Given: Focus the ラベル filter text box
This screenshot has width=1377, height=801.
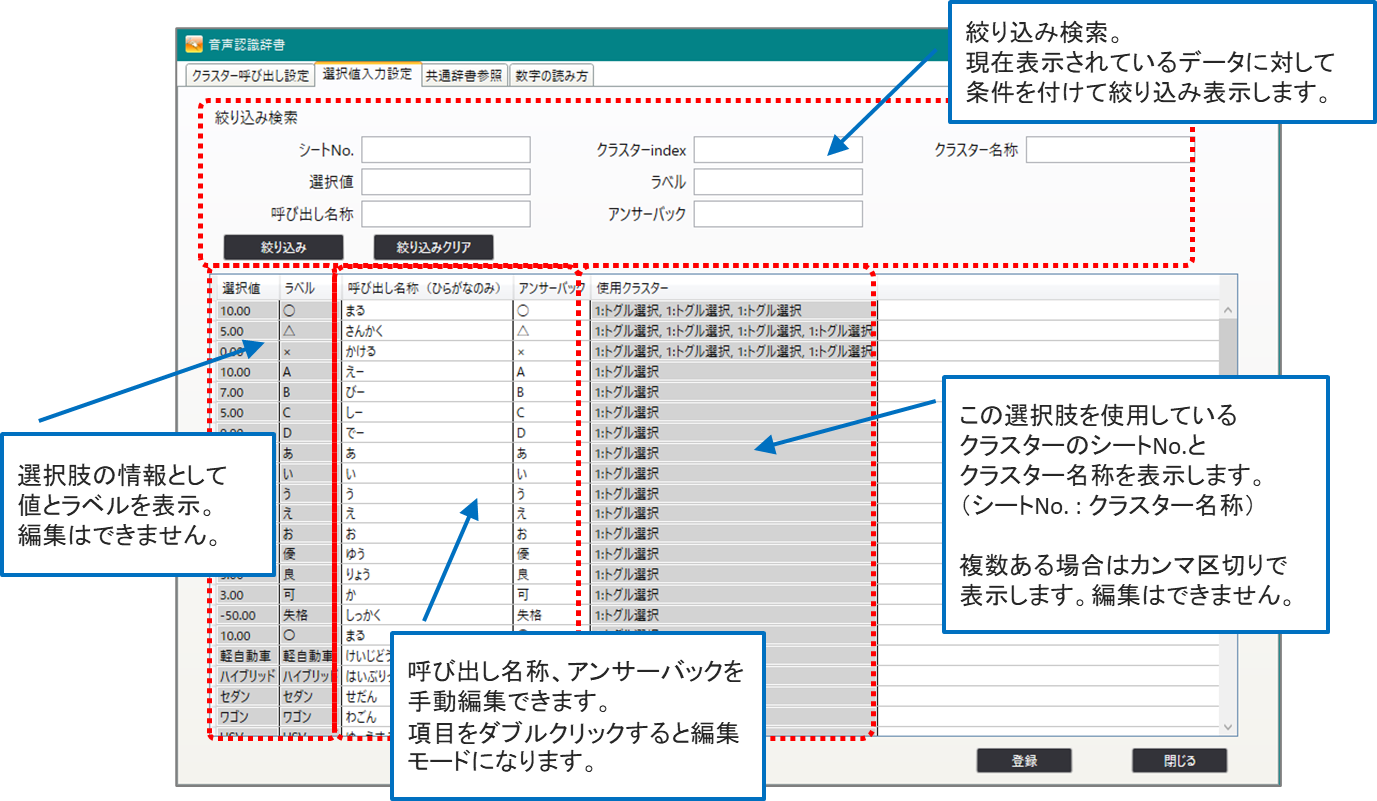Looking at the screenshot, I should (x=777, y=182).
